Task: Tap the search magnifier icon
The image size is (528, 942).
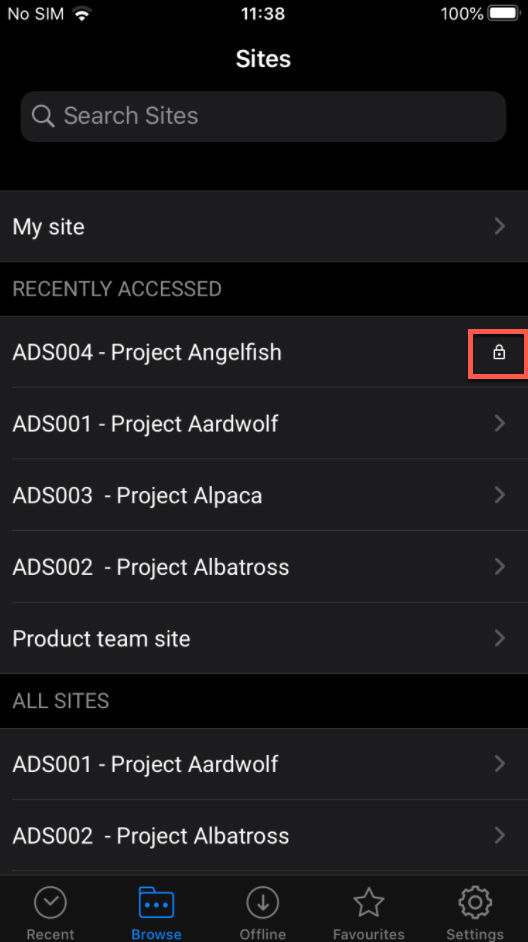Action: (x=43, y=116)
